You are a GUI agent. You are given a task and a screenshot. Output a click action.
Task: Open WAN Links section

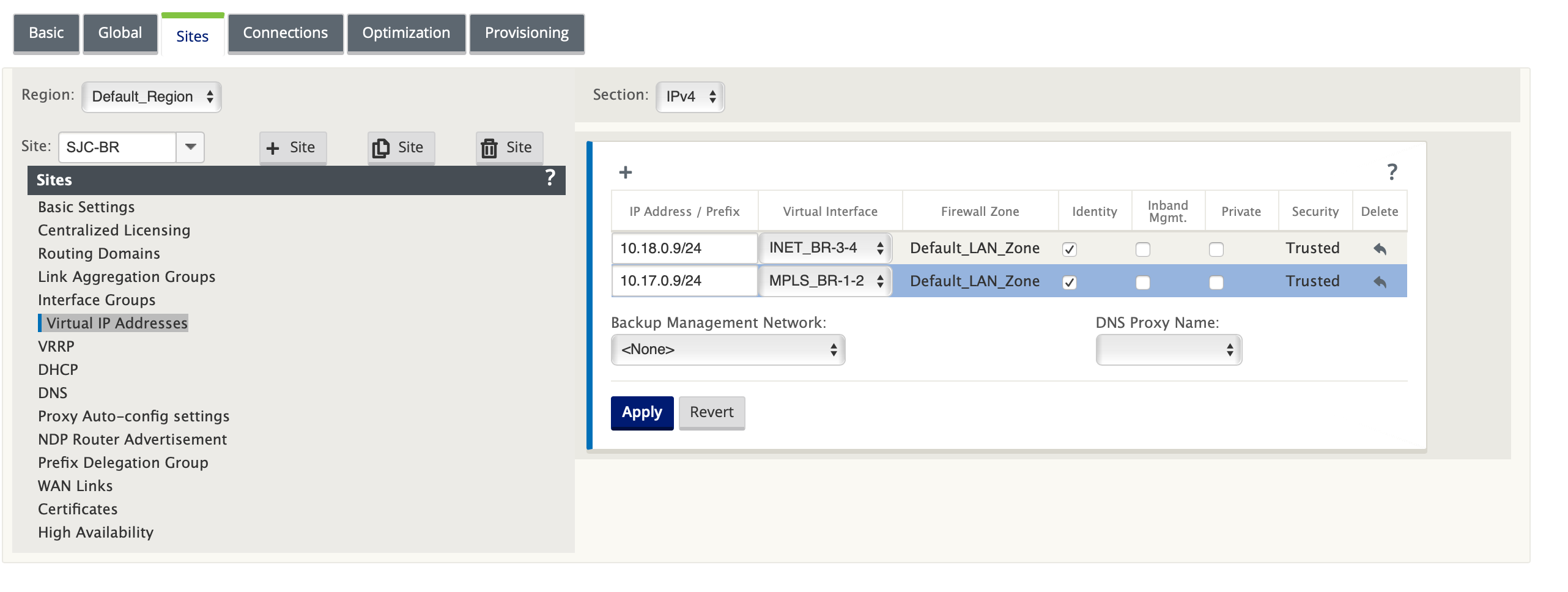coord(75,486)
